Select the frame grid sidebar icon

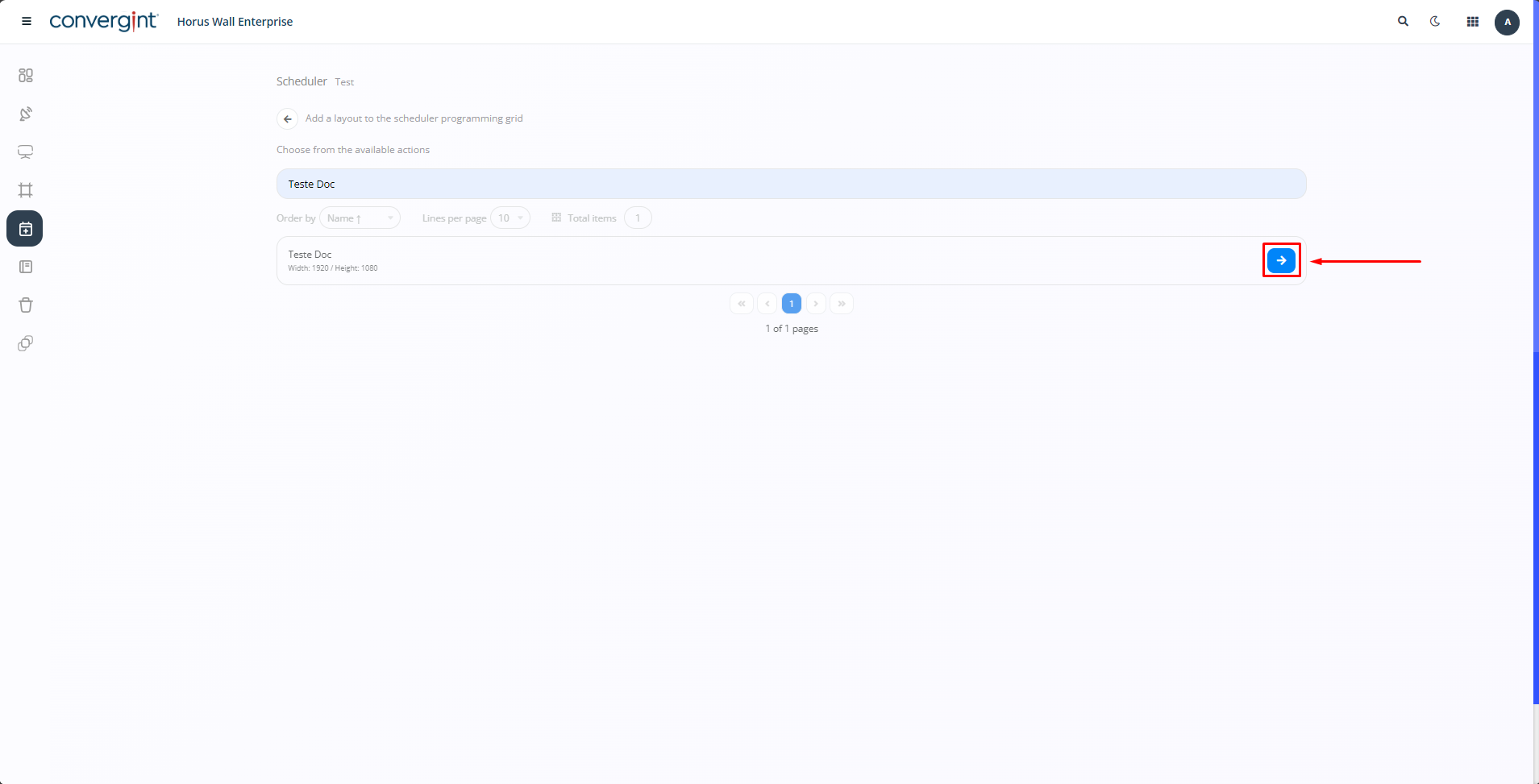tap(26, 190)
